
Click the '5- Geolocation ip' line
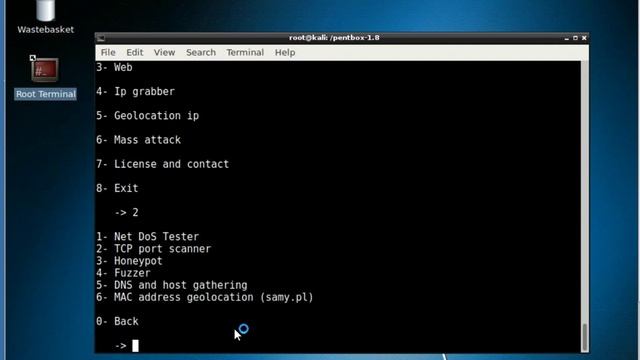point(148,116)
